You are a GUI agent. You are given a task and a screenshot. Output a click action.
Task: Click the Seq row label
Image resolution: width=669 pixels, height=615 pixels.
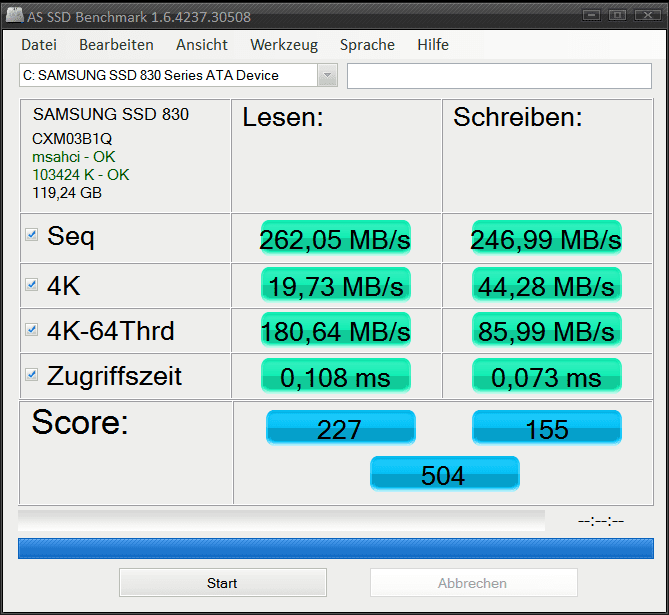coord(70,237)
